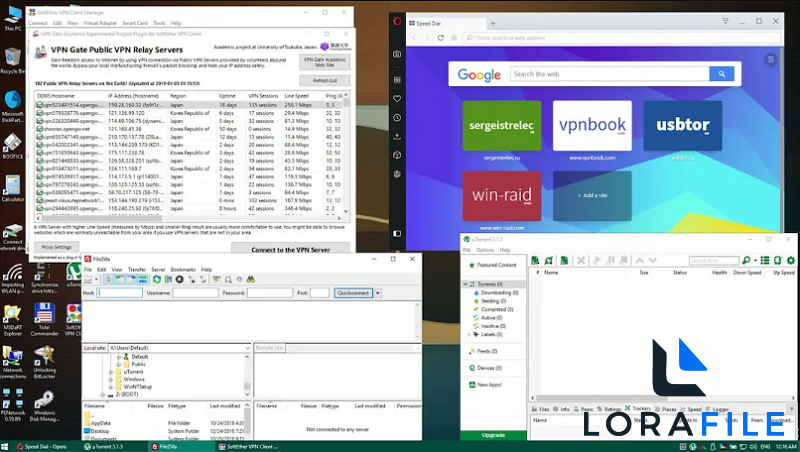The height and width of the screenshot is (452, 800).
Task: Click uTorrent Start torrent play icon
Action: pos(596,261)
